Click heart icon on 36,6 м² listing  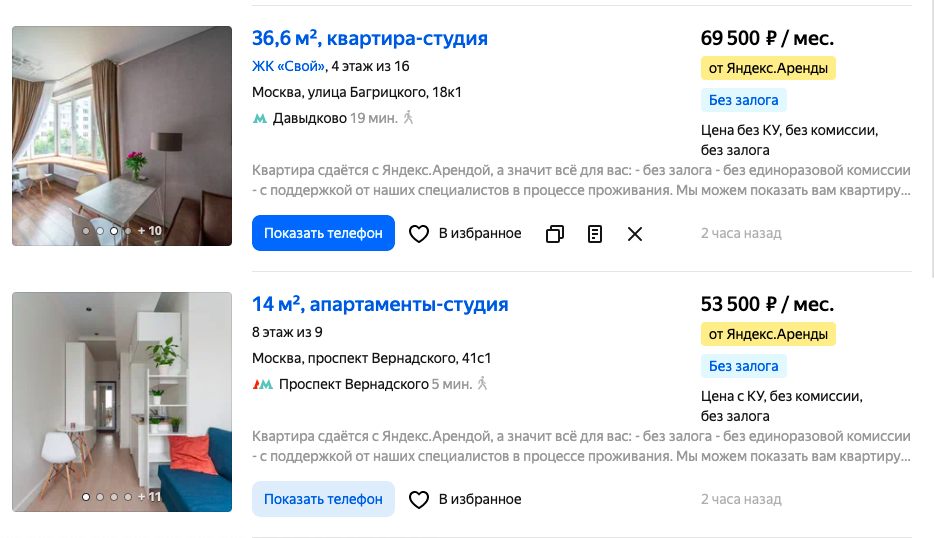(x=419, y=234)
